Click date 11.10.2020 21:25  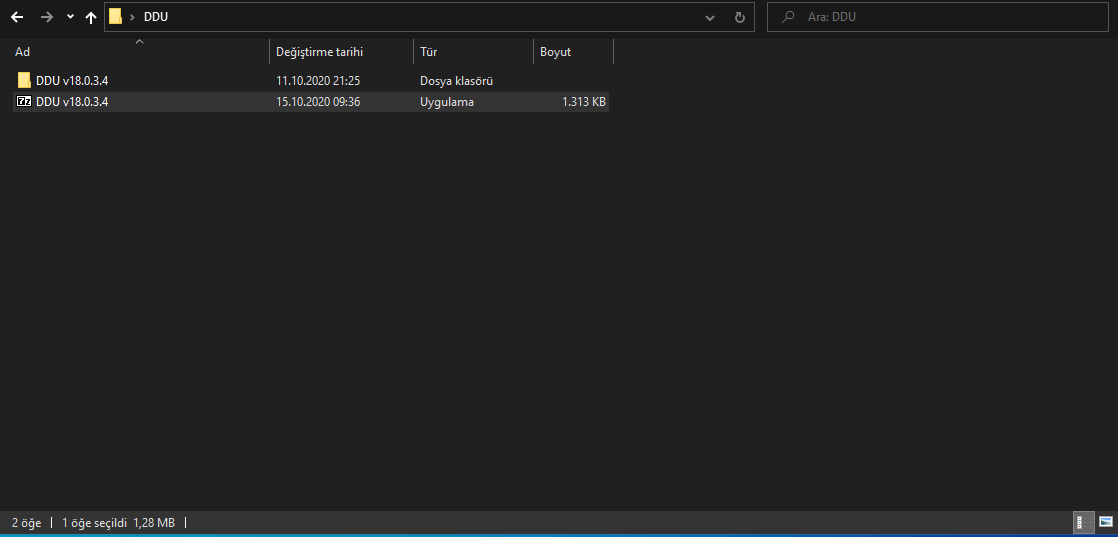tap(318, 81)
